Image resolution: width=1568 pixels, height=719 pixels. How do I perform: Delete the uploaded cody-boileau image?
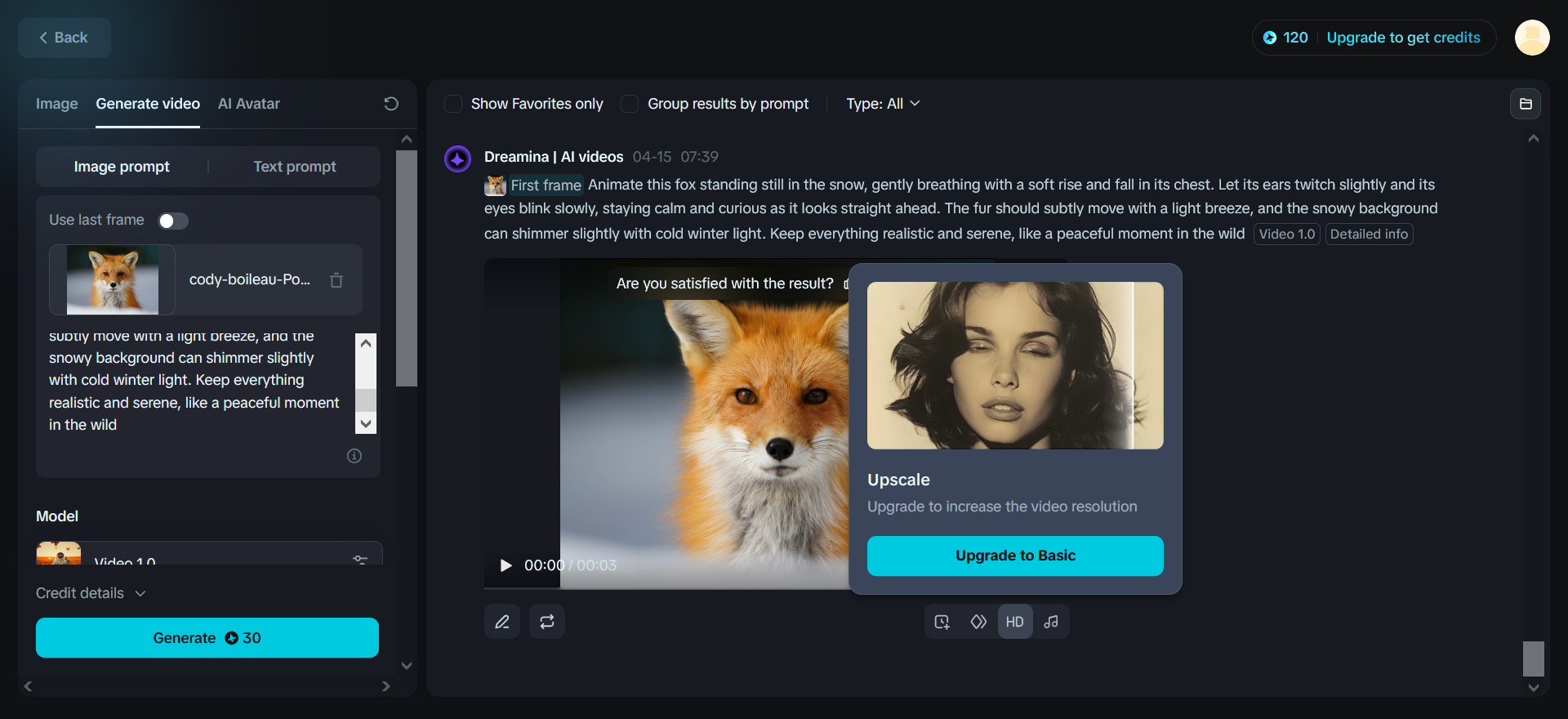[x=336, y=280]
